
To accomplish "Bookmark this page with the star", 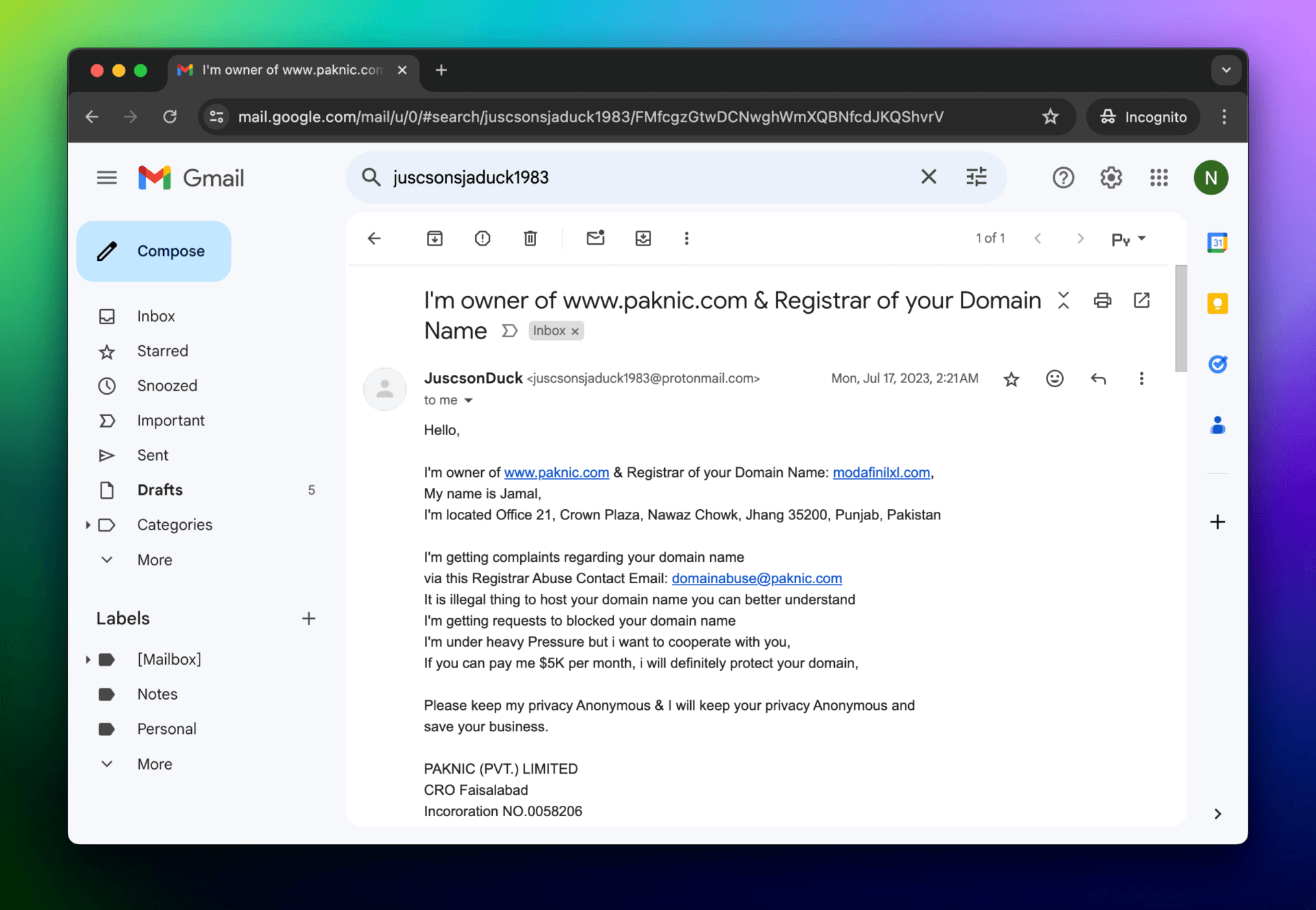I will pyautogui.click(x=1050, y=116).
